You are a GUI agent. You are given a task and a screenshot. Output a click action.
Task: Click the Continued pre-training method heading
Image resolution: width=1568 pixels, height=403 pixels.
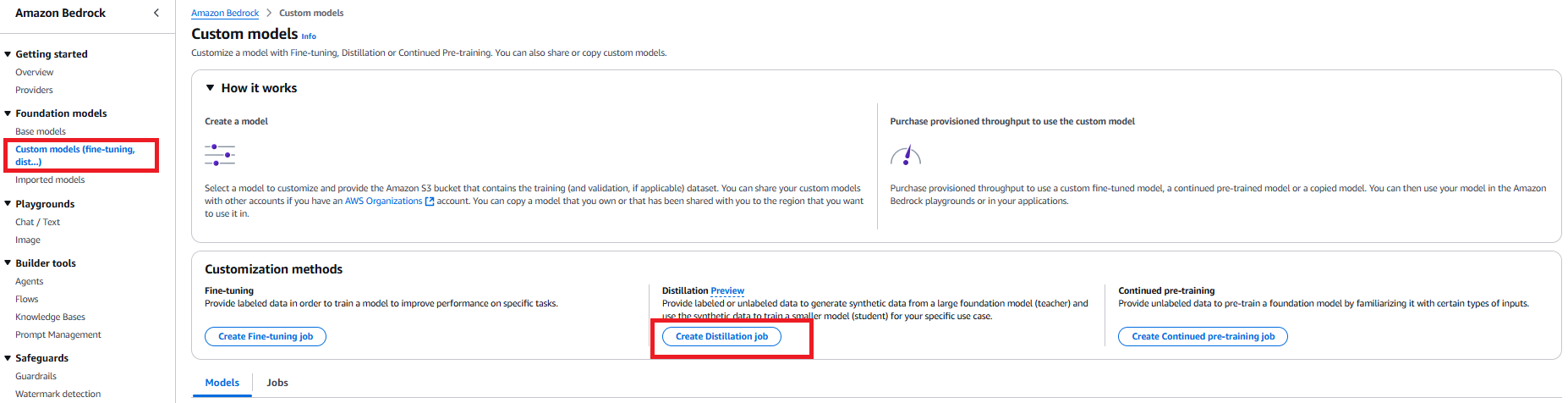pos(1166,290)
